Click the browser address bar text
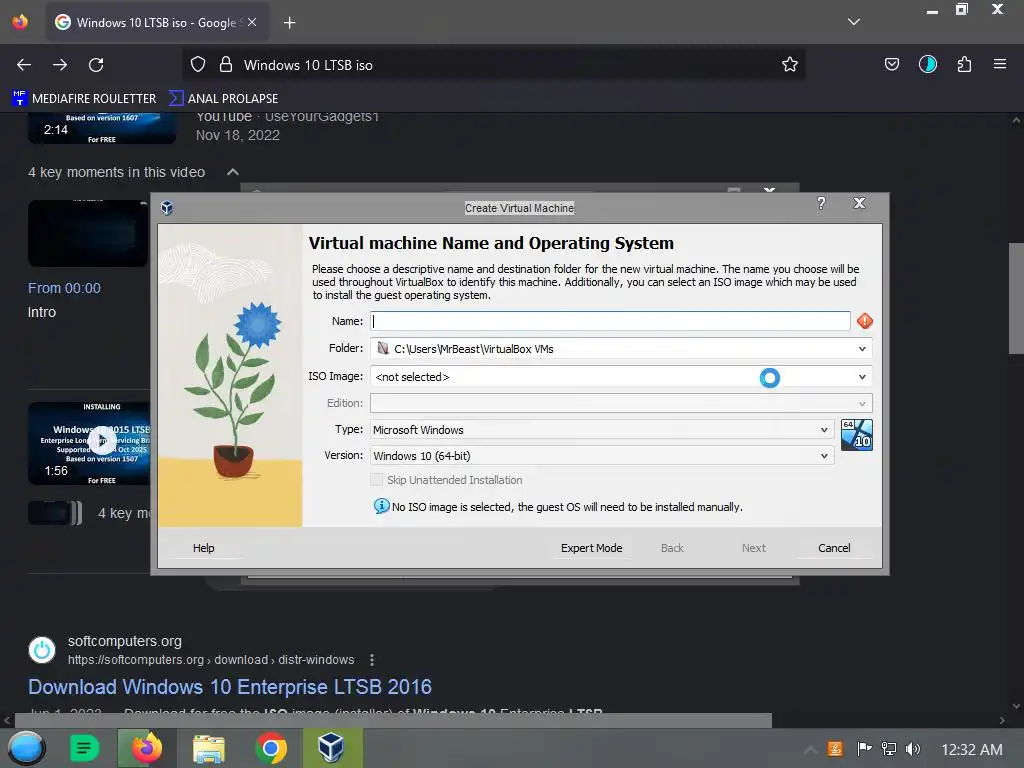This screenshot has height=768, width=1024. [x=308, y=65]
